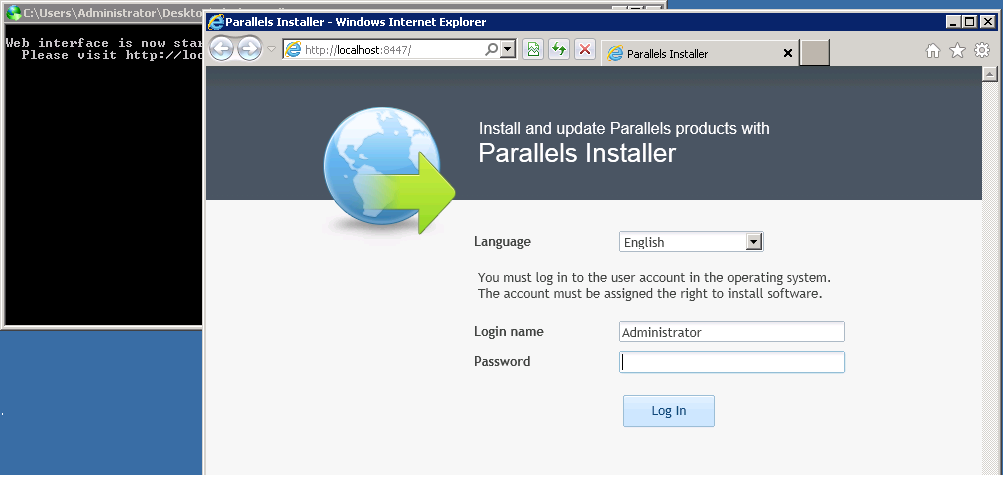The width and height of the screenshot is (1003, 477).
Task: Click the Compatibility View icon
Action: (533, 49)
